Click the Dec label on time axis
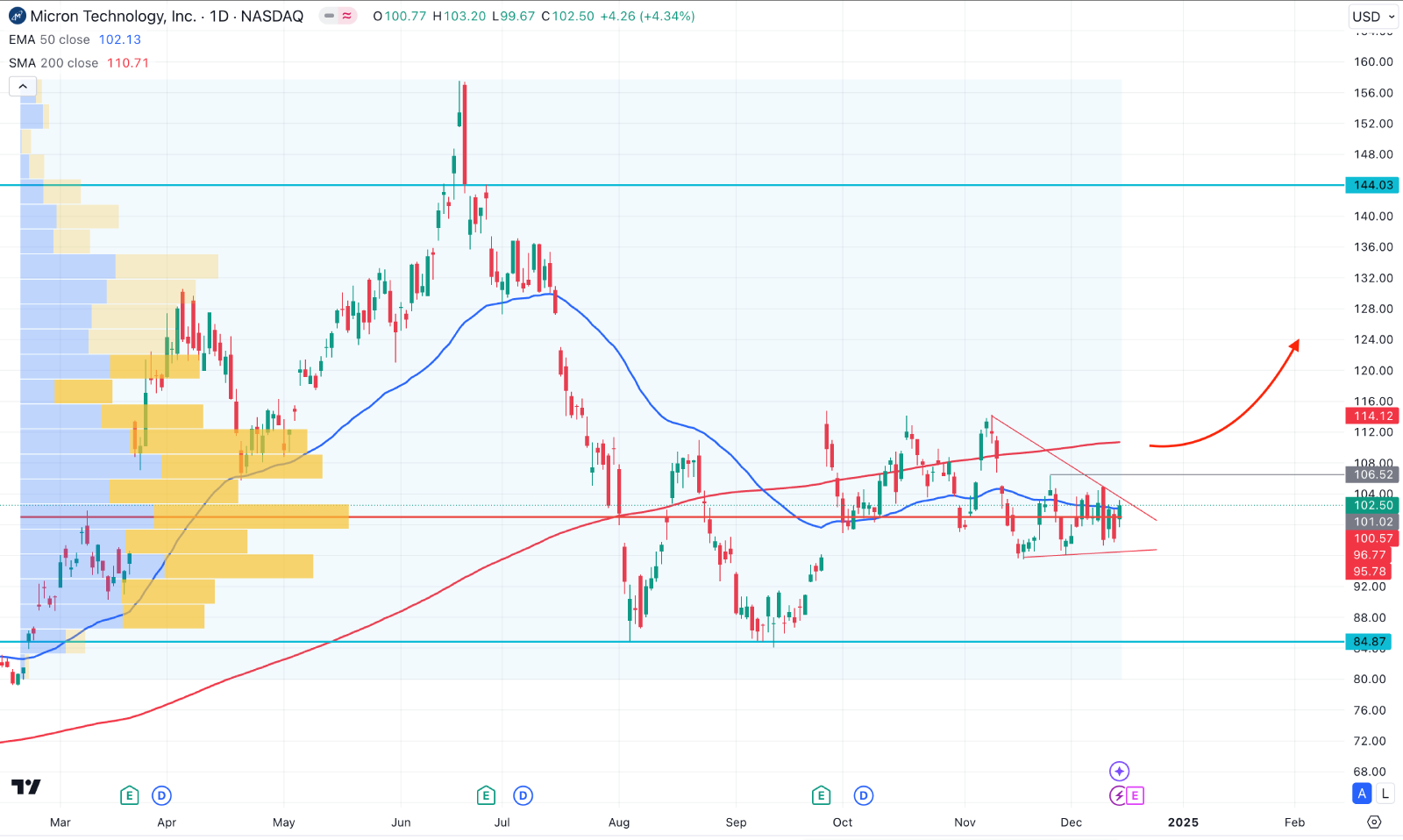Screen dimensions: 1403x840 coord(1071,822)
